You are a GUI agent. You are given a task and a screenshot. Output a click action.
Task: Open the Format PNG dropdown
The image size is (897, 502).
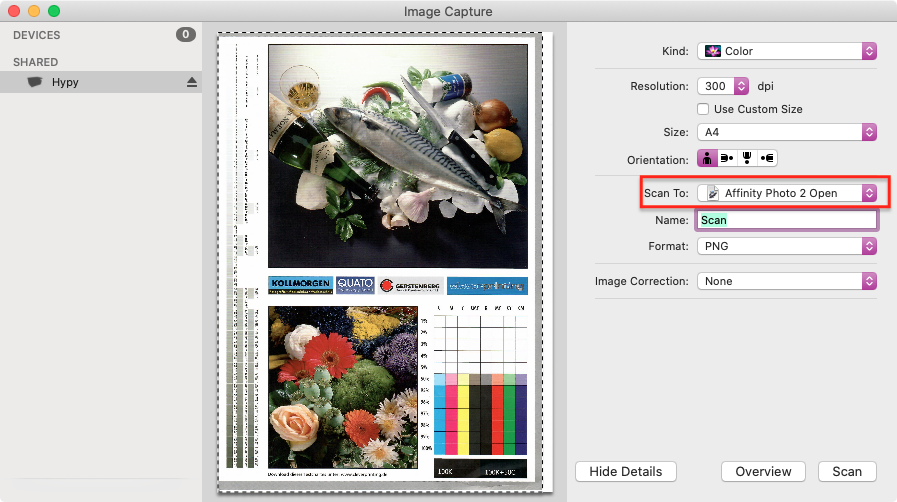(x=787, y=246)
